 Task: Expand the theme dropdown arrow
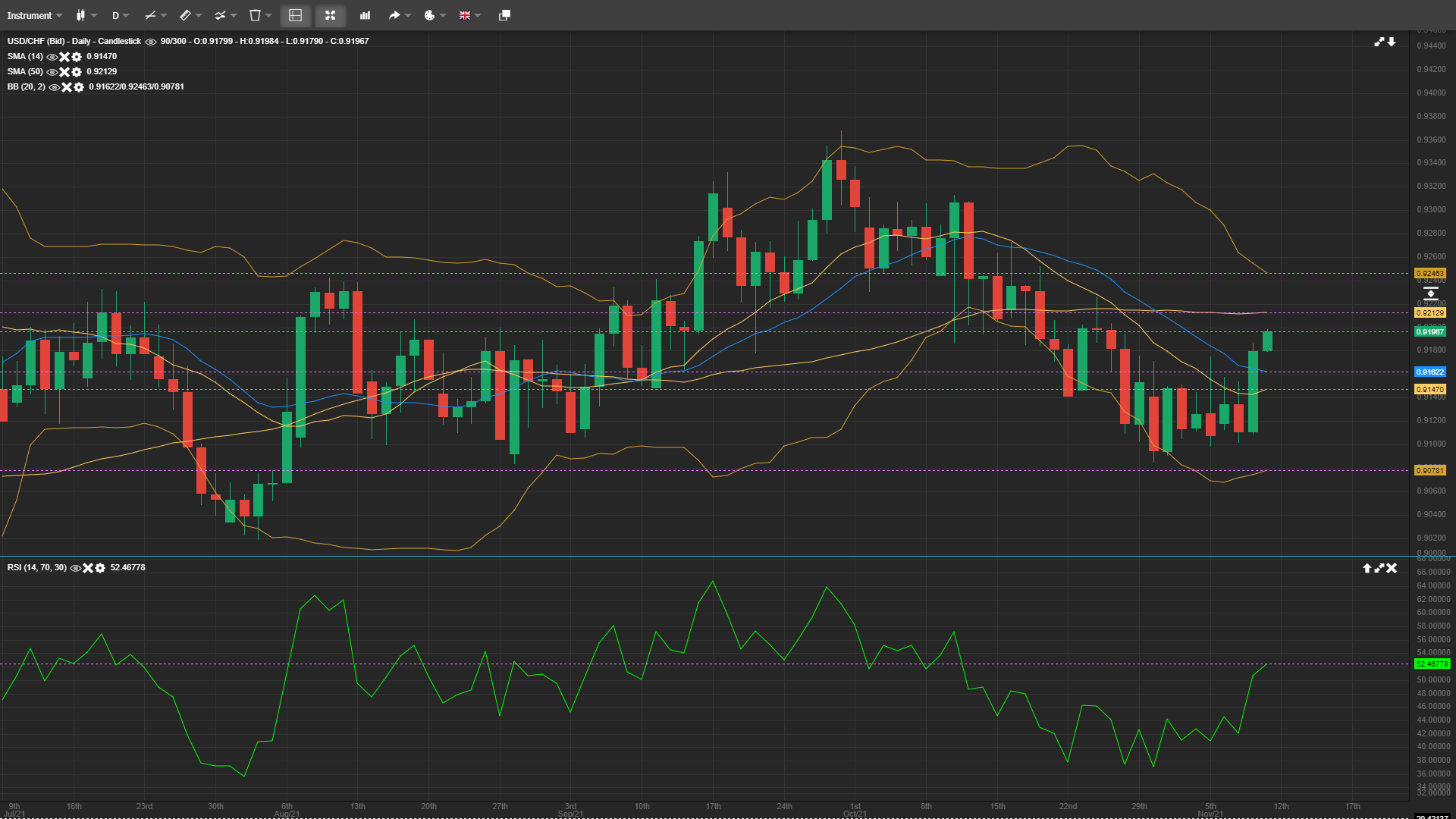point(443,15)
